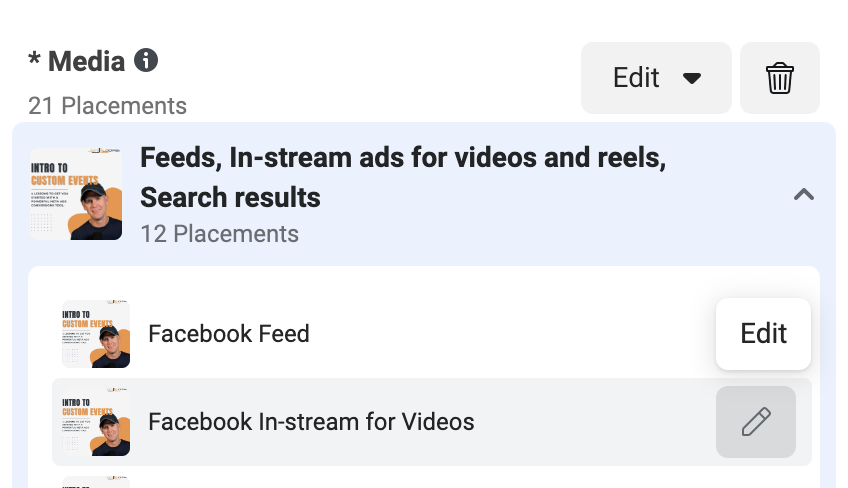
Task: Select the partially visible thumbnail at bottom
Action: coord(96,482)
